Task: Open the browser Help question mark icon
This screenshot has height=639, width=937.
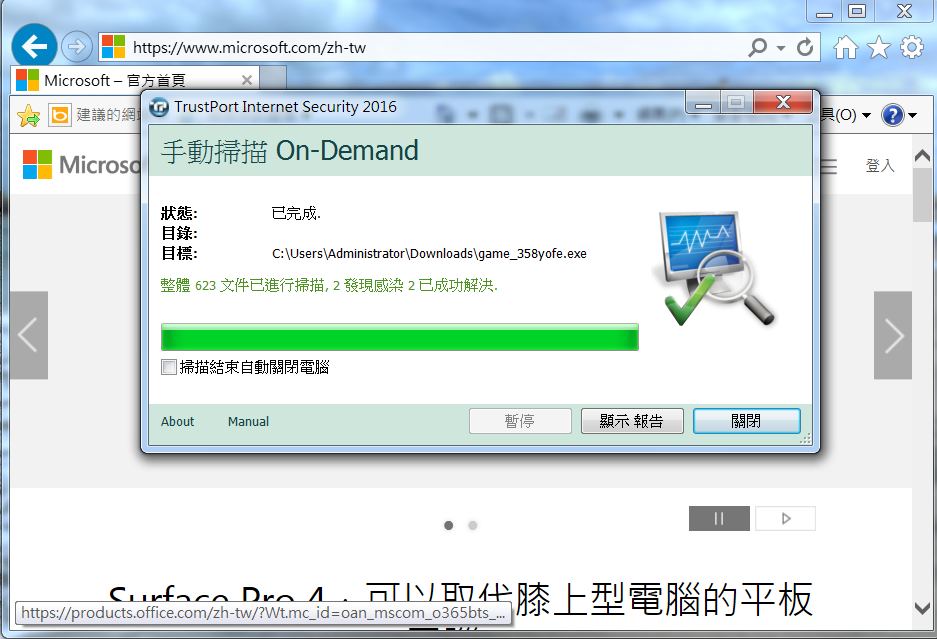Action: click(x=893, y=115)
